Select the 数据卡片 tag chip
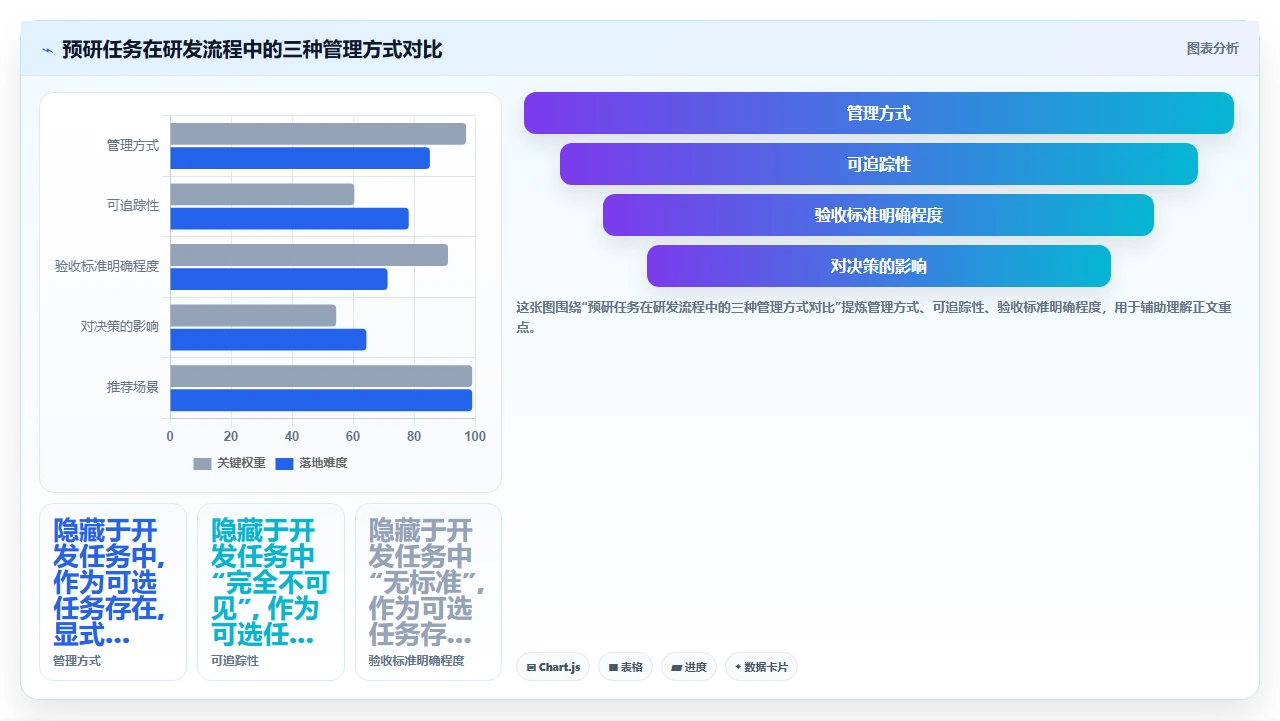The height and width of the screenshot is (721, 1280). [761, 667]
